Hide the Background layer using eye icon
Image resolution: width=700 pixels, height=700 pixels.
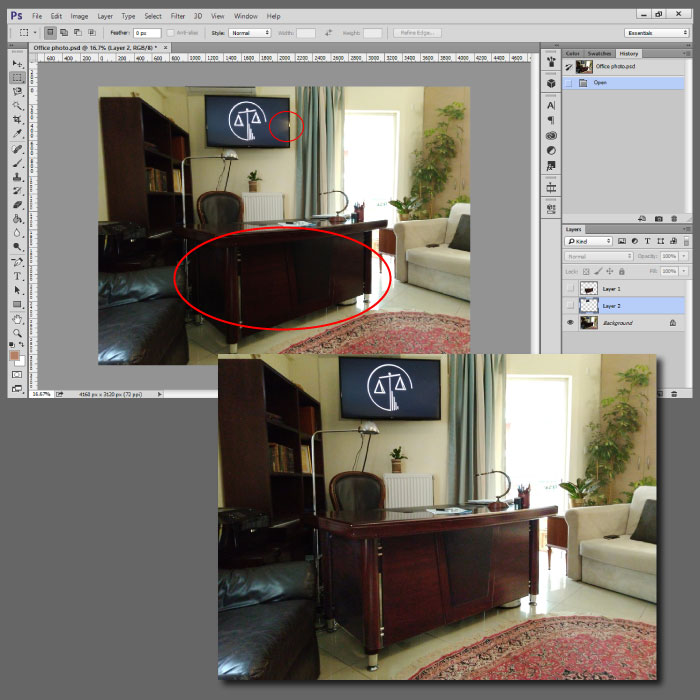coord(570,323)
